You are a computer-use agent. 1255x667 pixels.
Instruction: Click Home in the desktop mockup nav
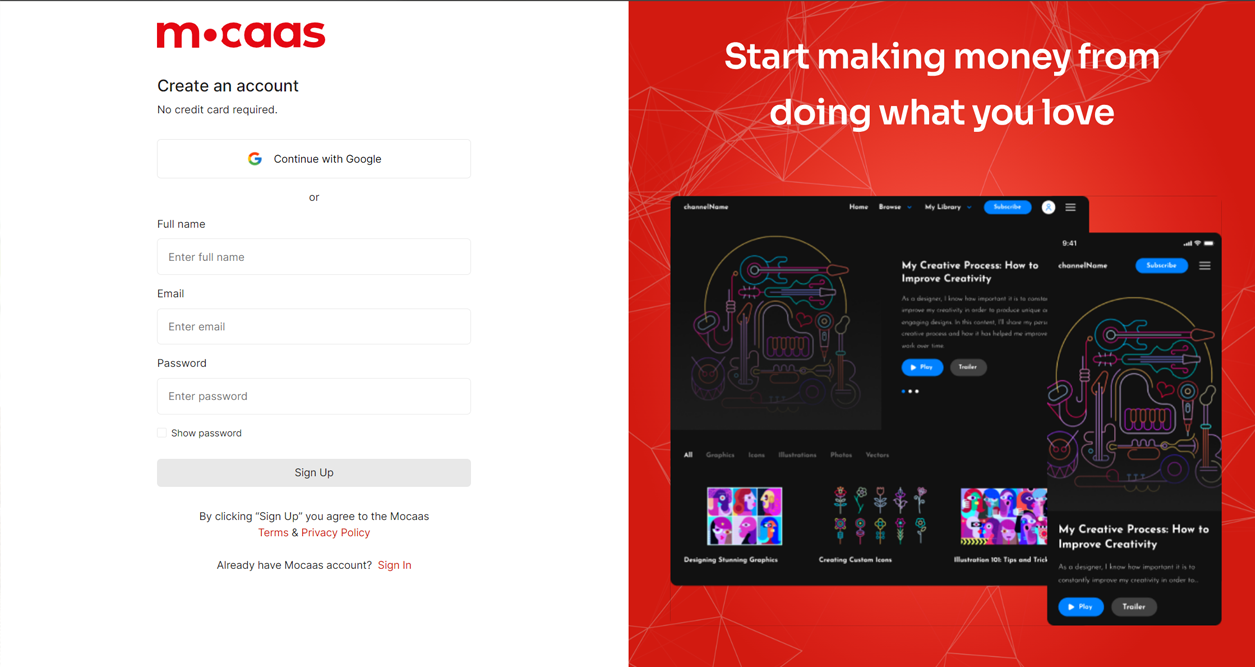click(858, 207)
